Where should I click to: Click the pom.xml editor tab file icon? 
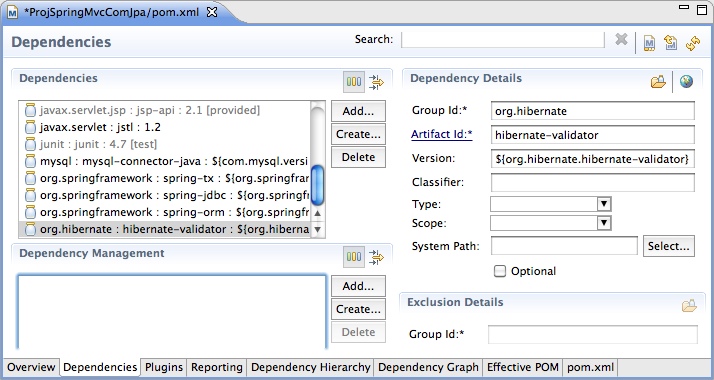(x=12, y=12)
